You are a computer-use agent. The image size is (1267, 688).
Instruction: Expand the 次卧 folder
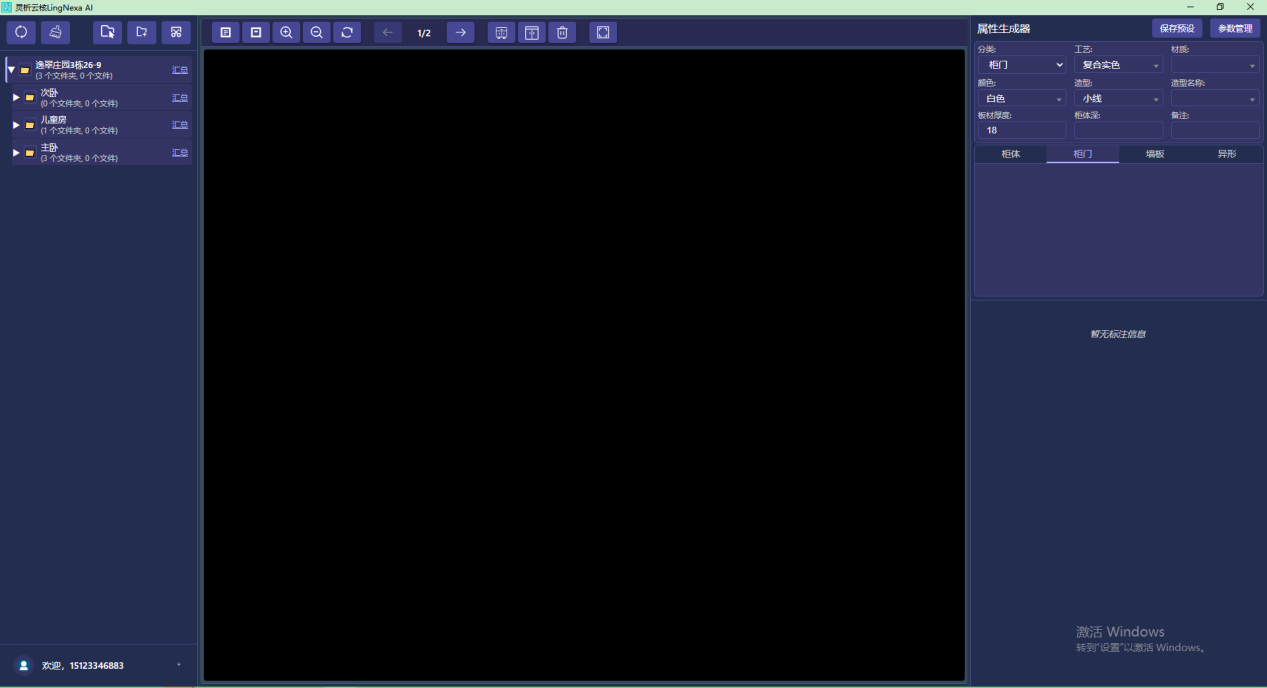point(16,97)
